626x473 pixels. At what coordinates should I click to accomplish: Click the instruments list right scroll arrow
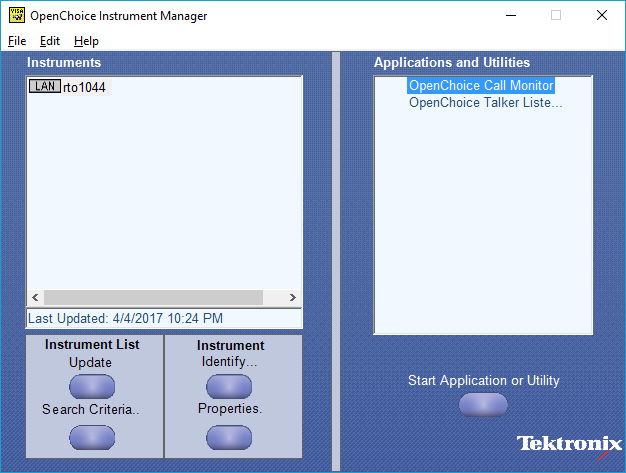[293, 297]
